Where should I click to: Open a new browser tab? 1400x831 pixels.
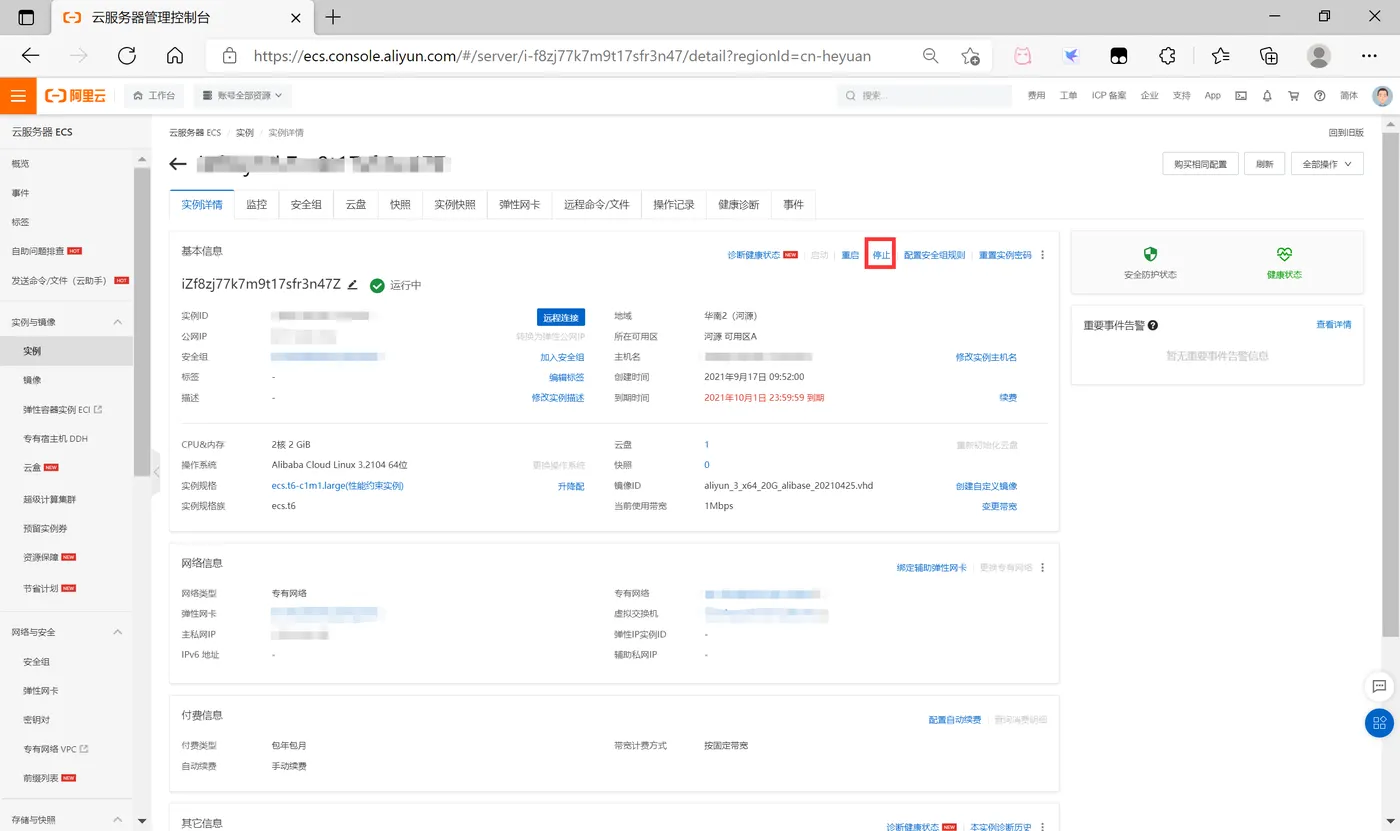tap(334, 17)
